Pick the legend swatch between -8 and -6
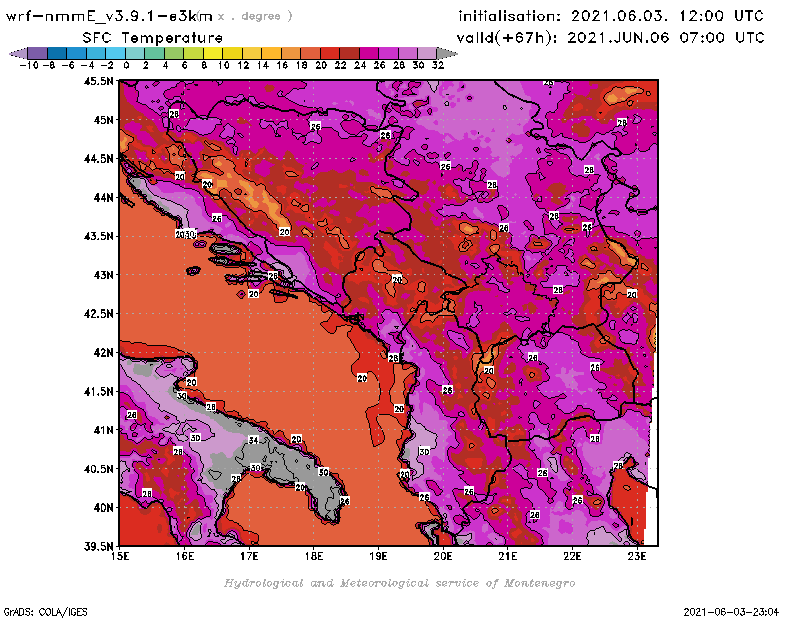Viewport: 800px width, 618px height. click(x=57, y=53)
